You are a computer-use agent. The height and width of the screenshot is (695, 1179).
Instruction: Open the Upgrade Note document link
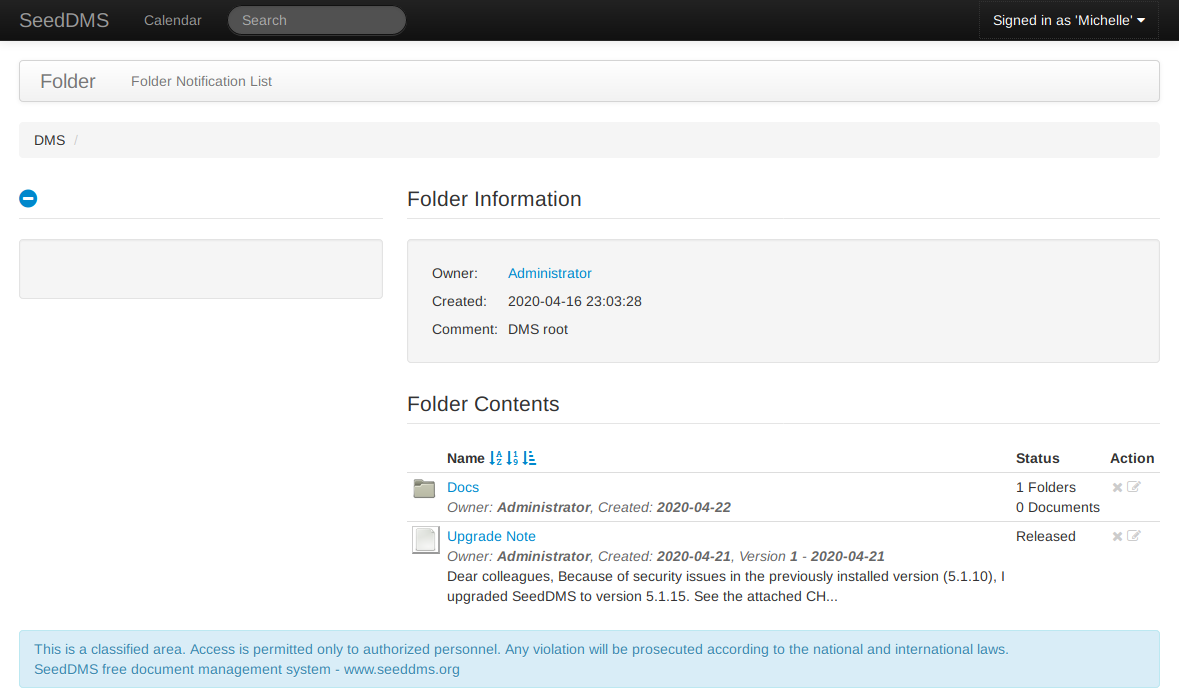491,537
